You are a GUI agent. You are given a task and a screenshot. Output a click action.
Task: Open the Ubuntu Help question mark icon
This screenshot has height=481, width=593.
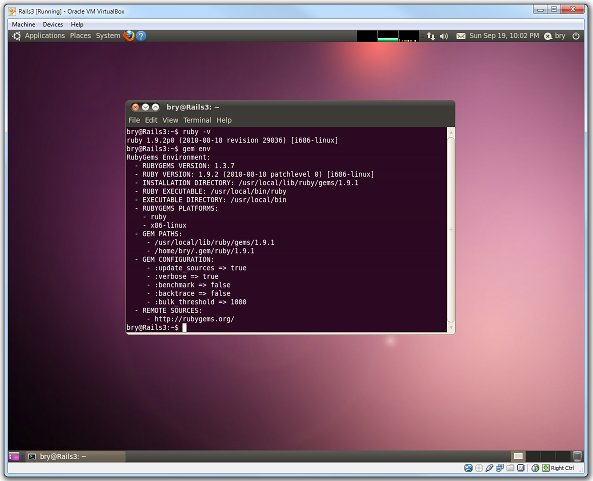tap(141, 36)
